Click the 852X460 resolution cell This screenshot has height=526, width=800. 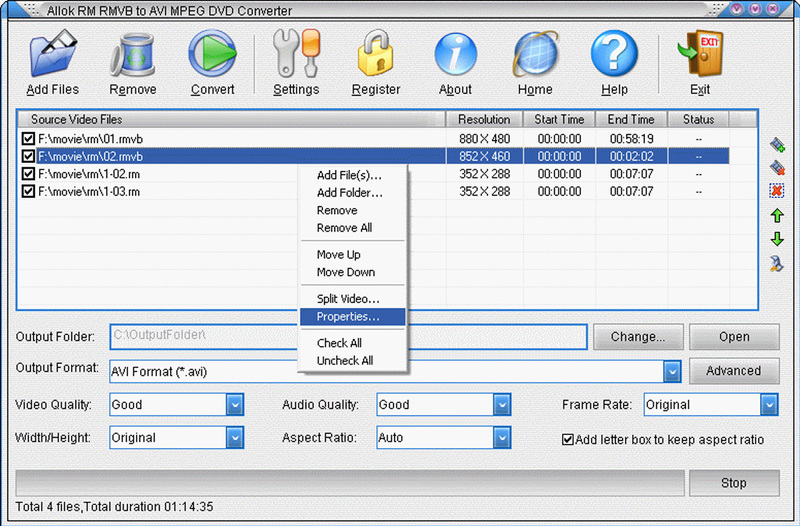click(x=485, y=156)
